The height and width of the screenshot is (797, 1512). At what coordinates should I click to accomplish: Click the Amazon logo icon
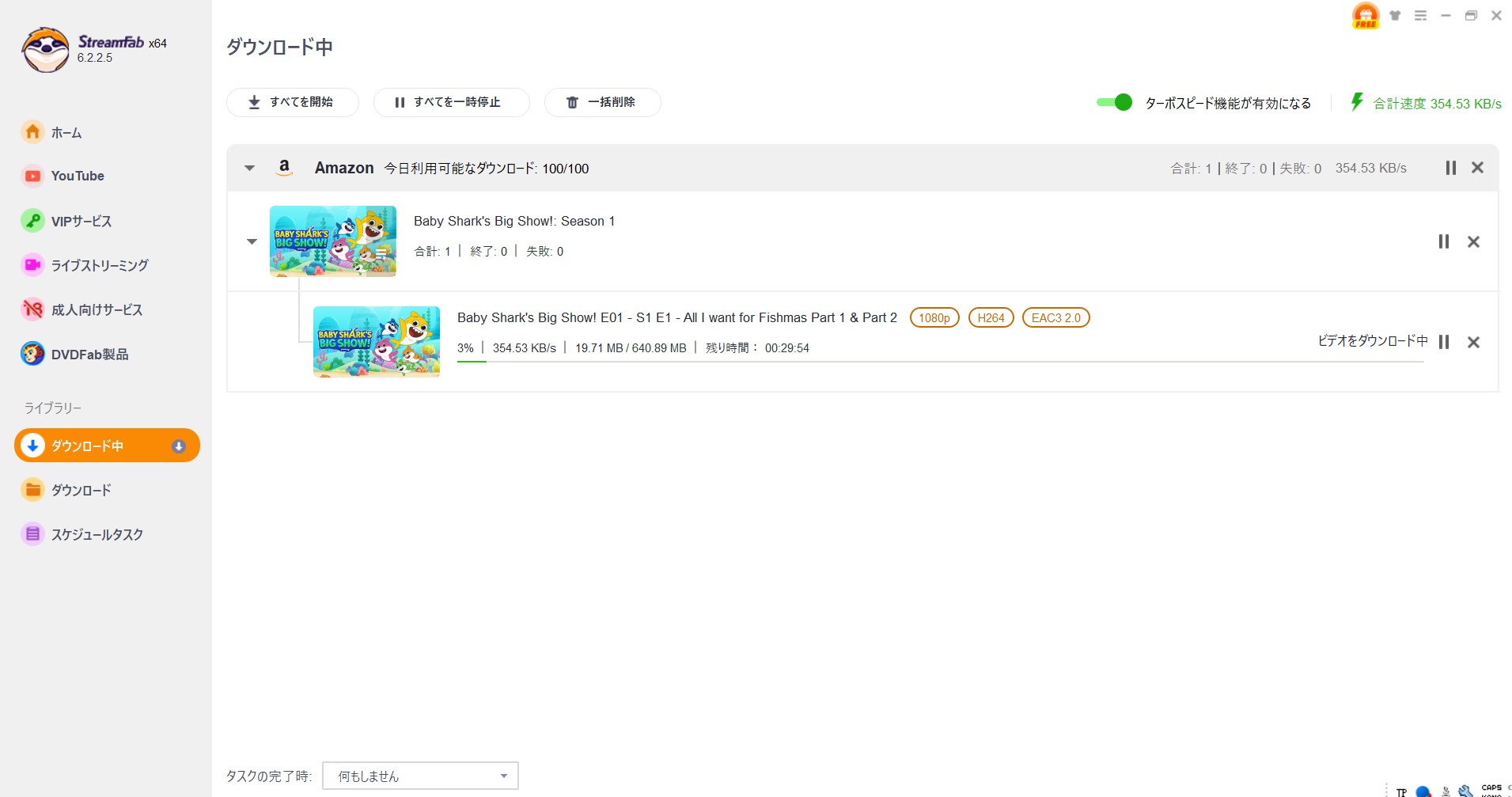[x=284, y=168]
